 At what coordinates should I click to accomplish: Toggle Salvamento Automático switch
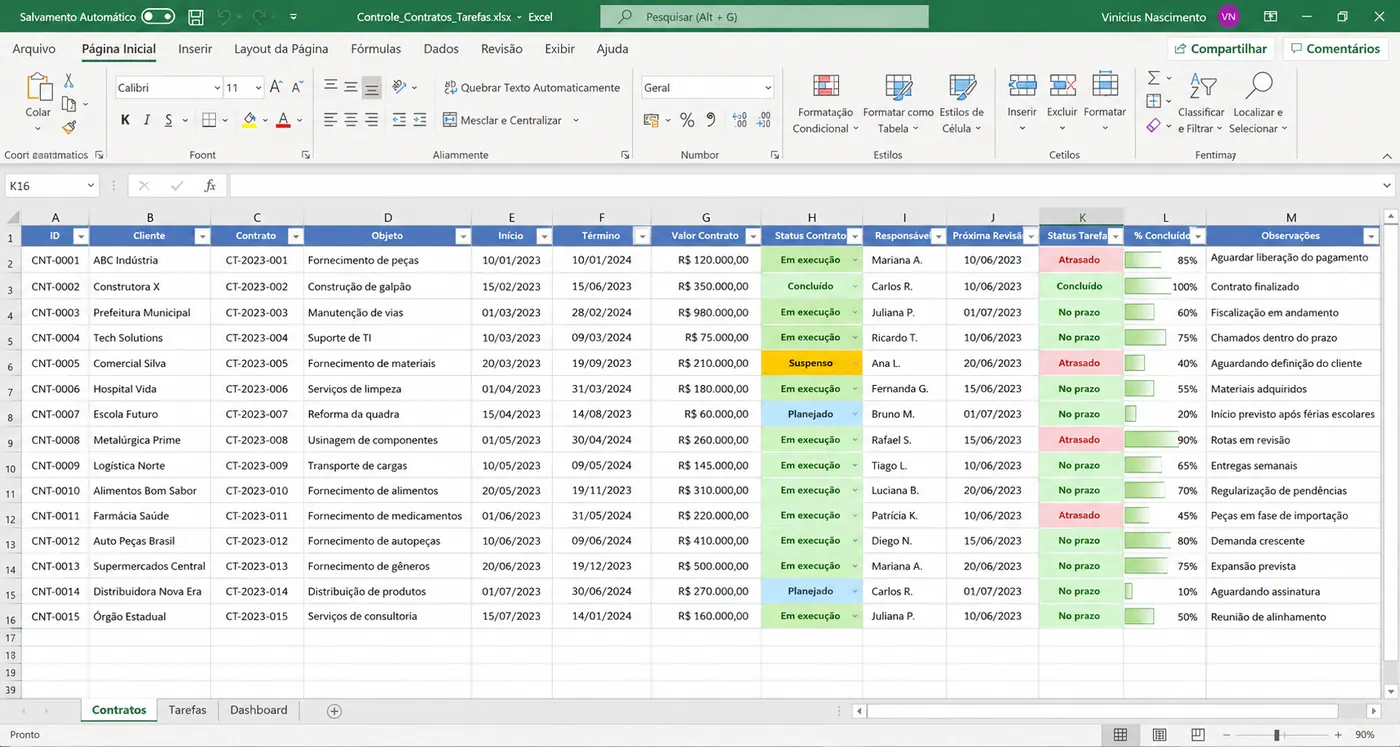(158, 17)
